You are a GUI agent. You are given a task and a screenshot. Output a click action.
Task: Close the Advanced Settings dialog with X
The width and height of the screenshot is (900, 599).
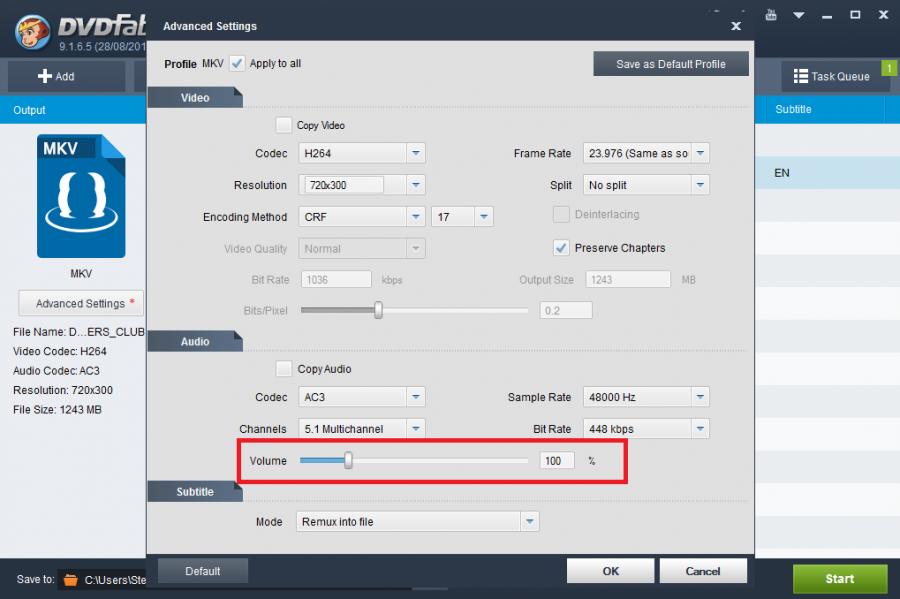(736, 26)
